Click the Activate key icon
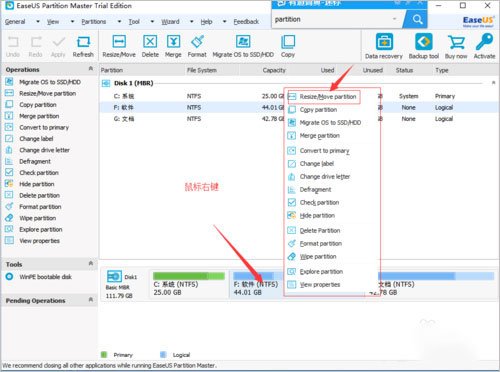Image resolution: width=500 pixels, height=372 pixels. (484, 46)
